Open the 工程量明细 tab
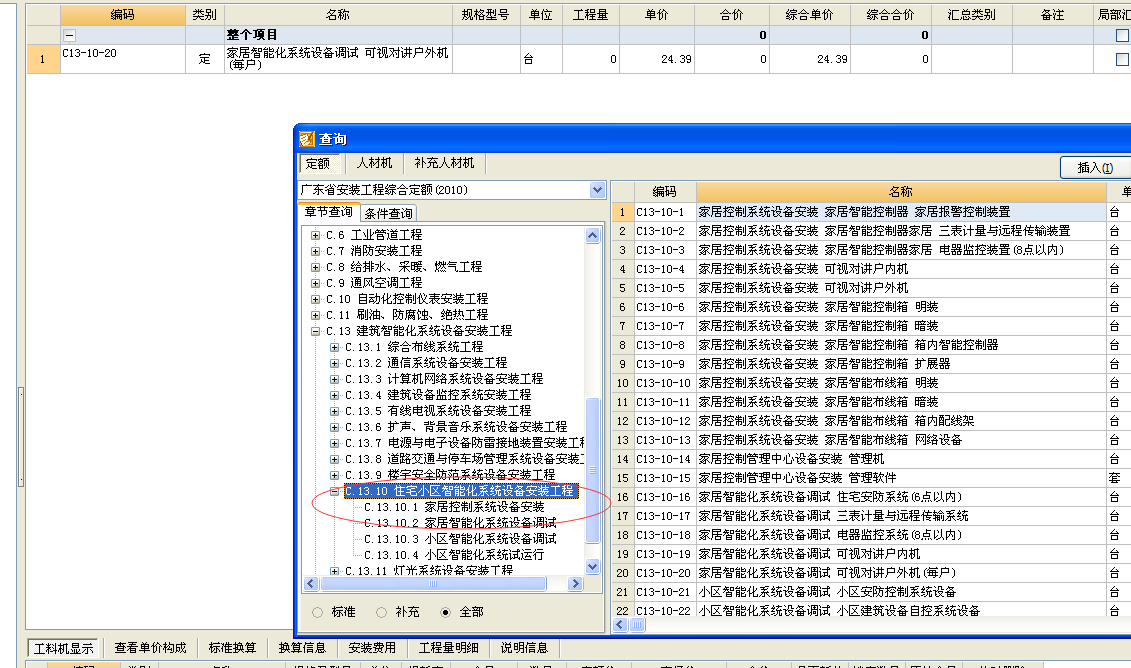The image size is (1131, 668). 449,648
